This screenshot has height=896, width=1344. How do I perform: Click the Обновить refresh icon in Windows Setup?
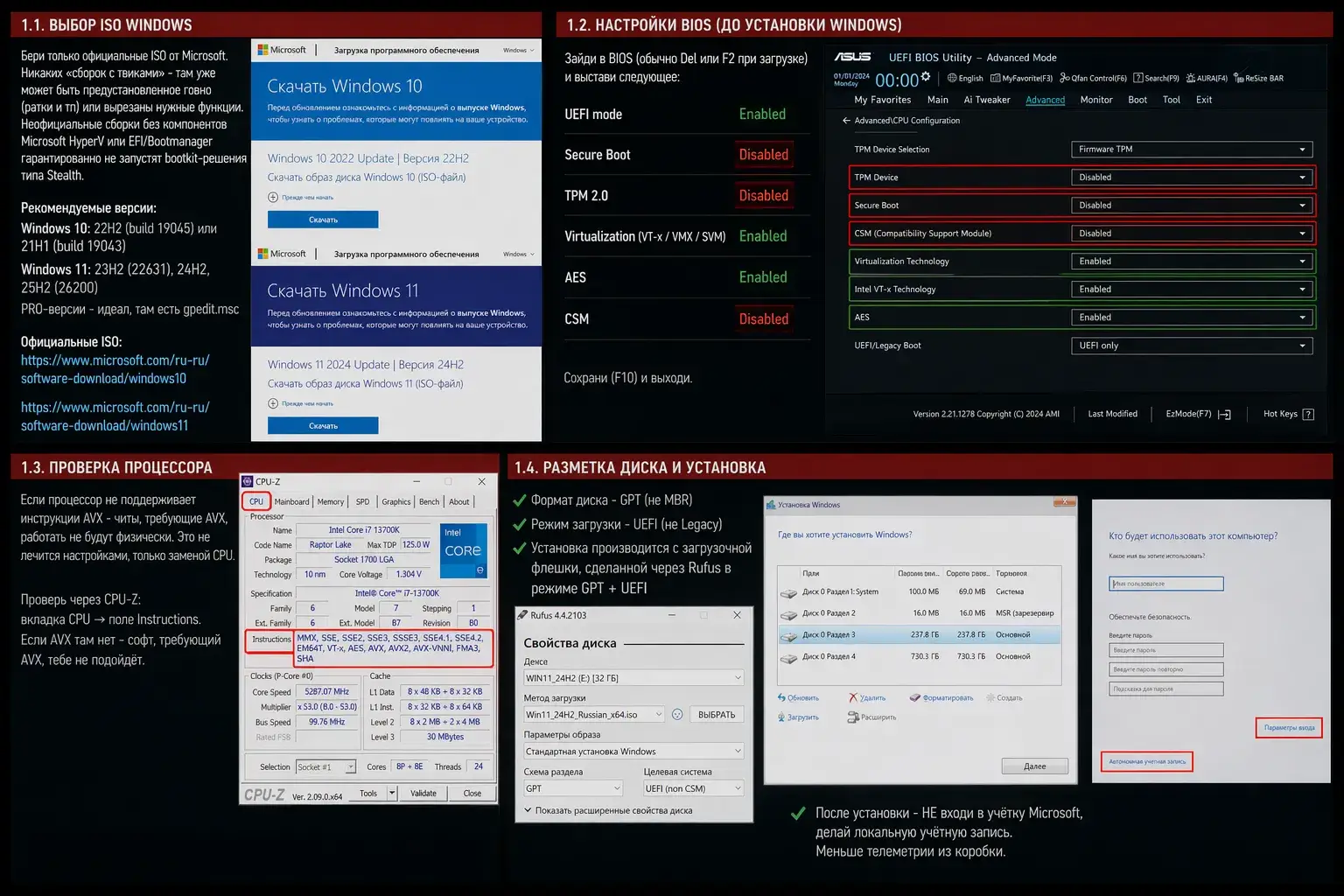[782, 697]
